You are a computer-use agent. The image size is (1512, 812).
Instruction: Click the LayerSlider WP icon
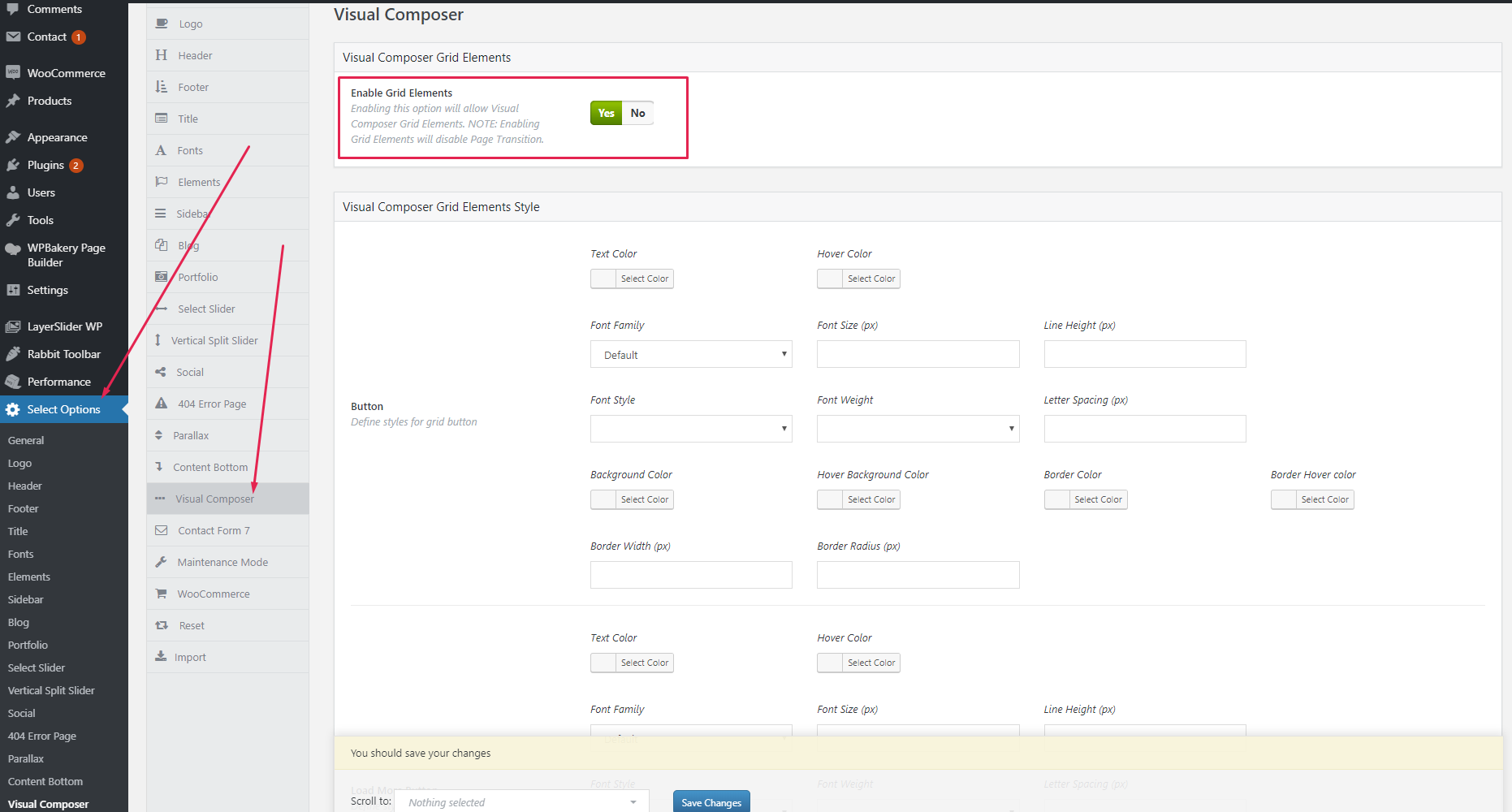point(13,326)
